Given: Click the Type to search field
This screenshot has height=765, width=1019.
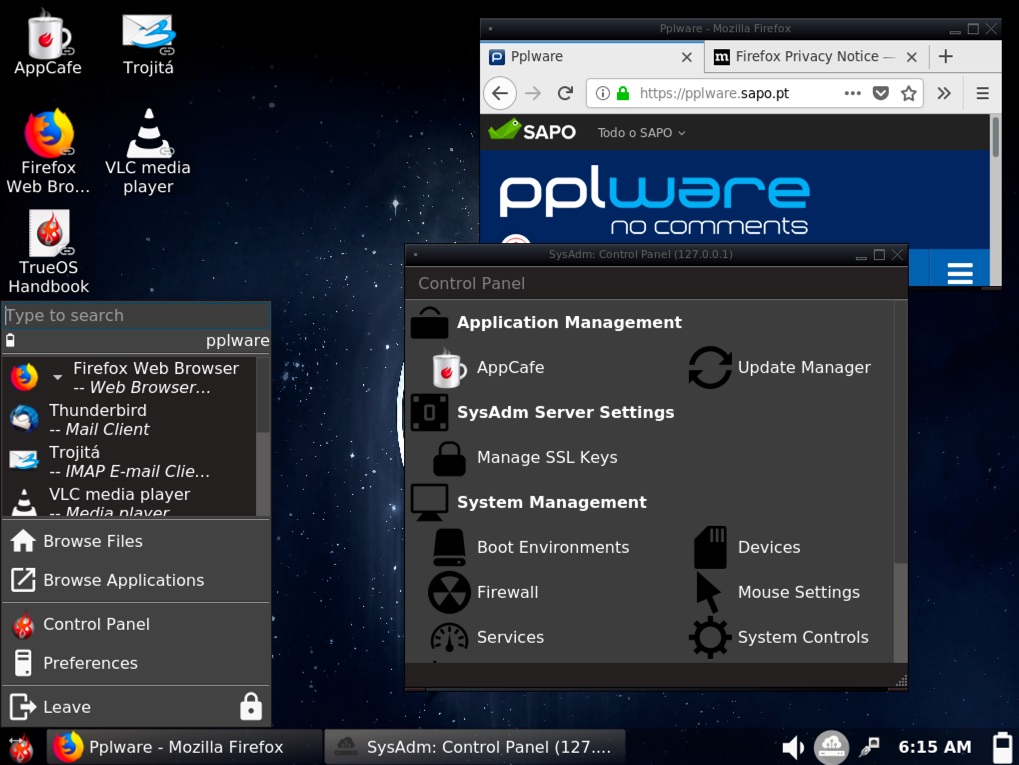Looking at the screenshot, I should click(x=136, y=316).
